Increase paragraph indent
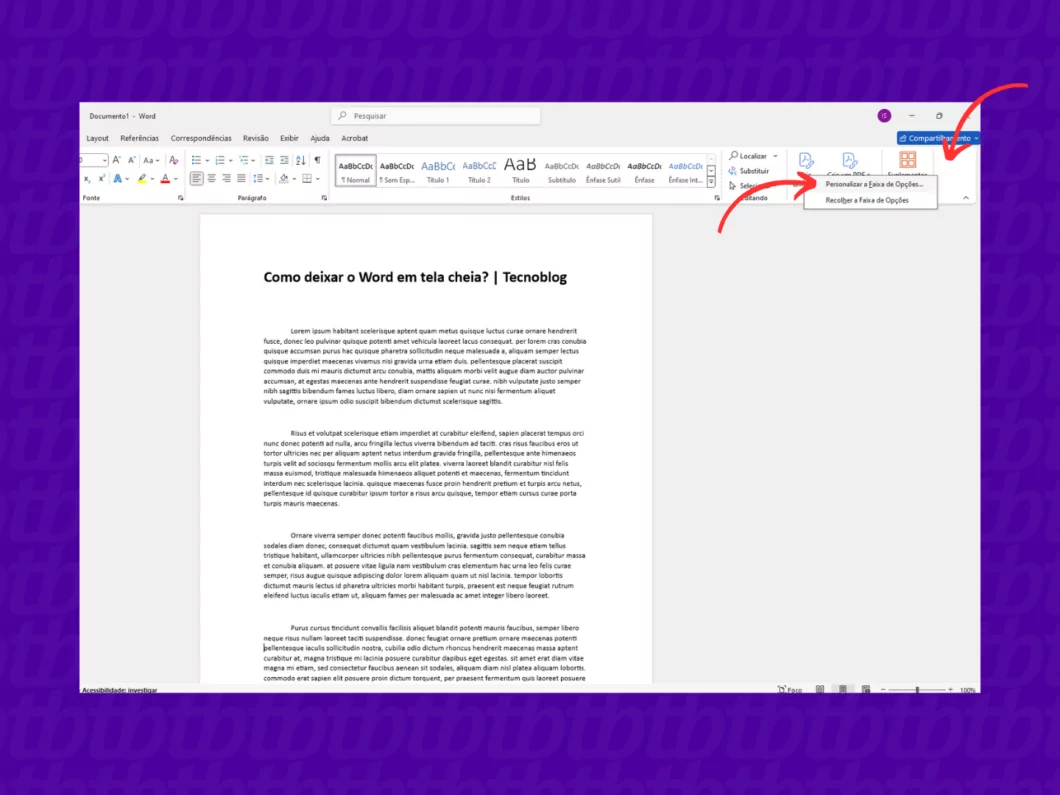The image size is (1060, 795). [x=284, y=160]
